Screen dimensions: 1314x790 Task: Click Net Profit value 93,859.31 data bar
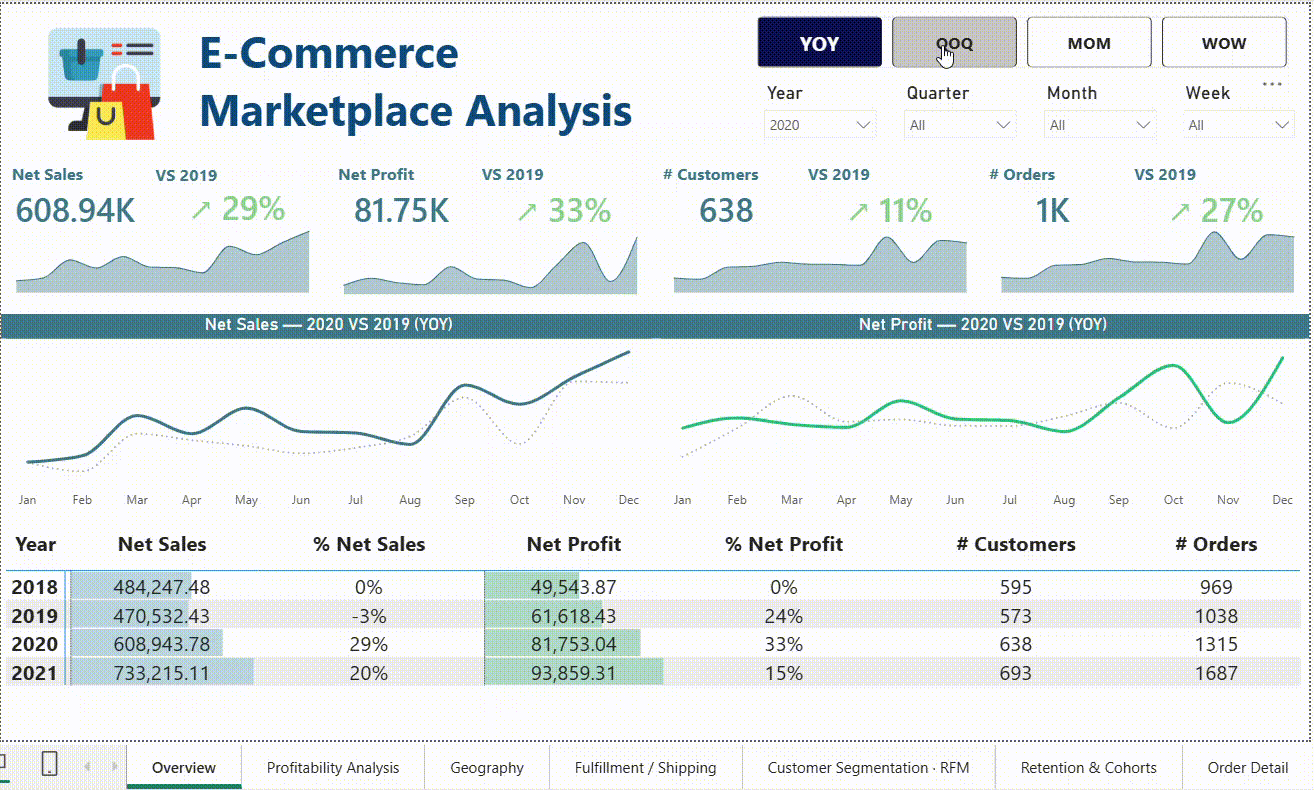tap(574, 673)
